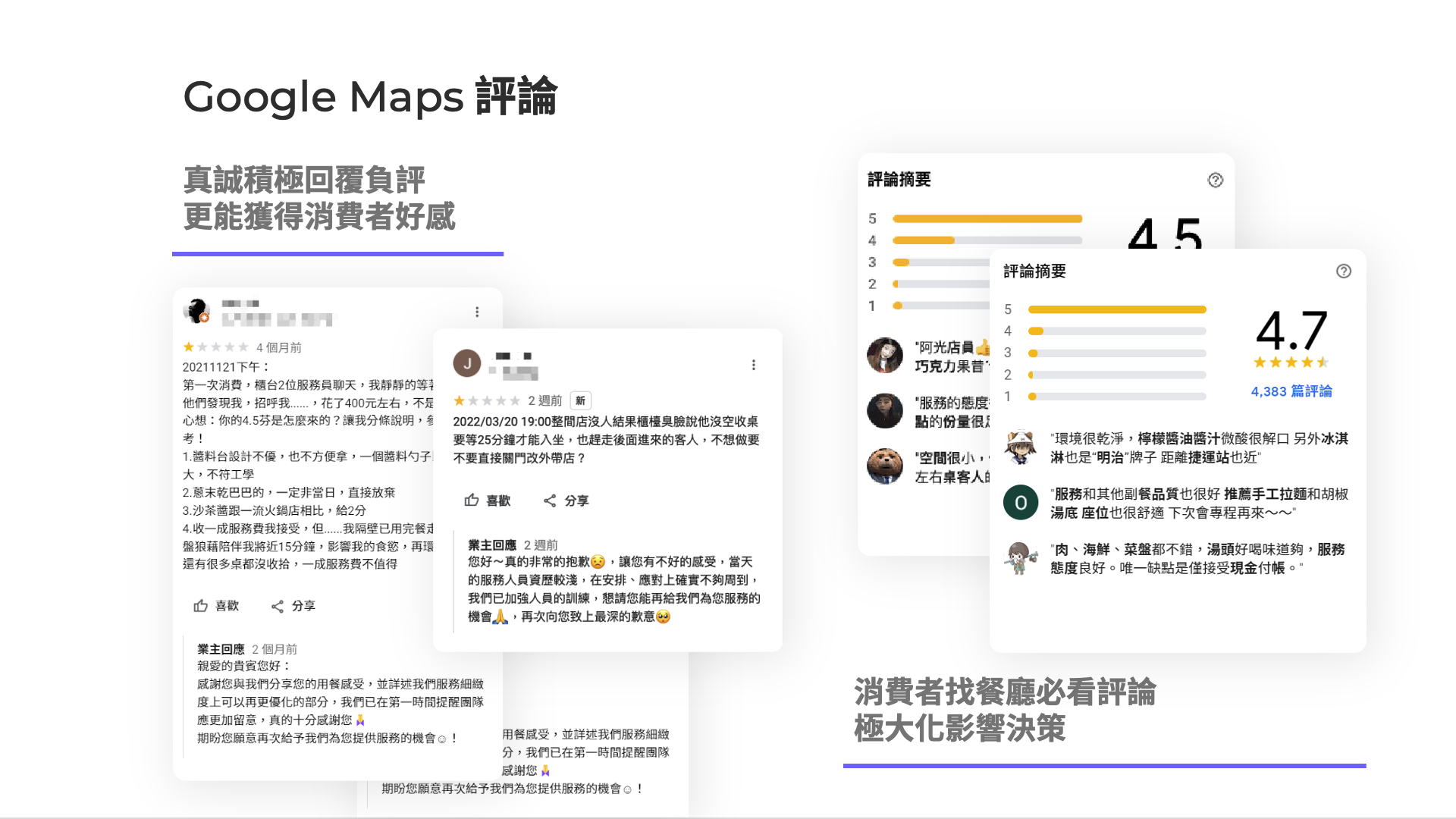Click the 業主回應 2 個月前 heading
Image resolution: width=1456 pixels, height=819 pixels.
coord(247,649)
